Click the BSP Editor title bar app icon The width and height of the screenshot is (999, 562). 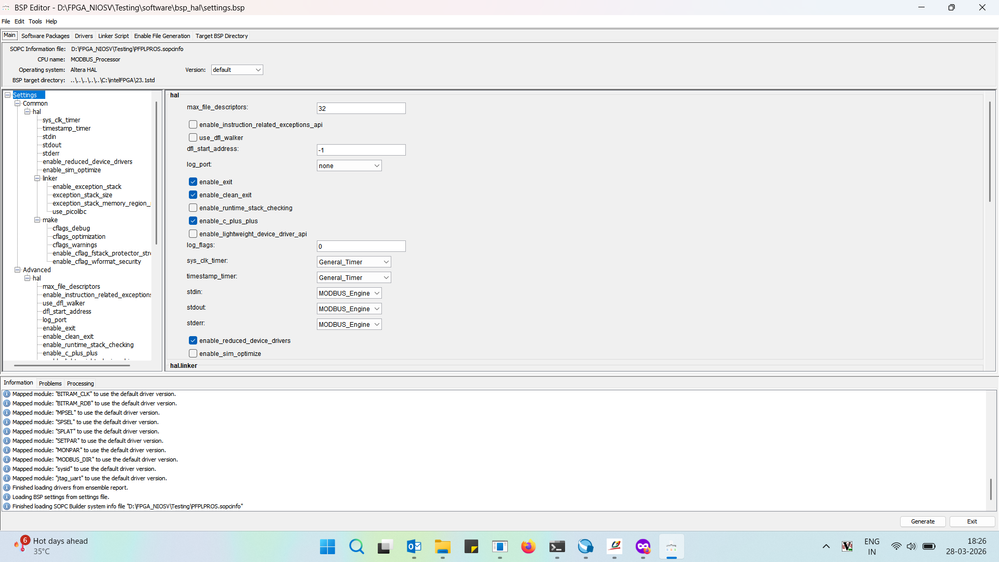click(6, 8)
